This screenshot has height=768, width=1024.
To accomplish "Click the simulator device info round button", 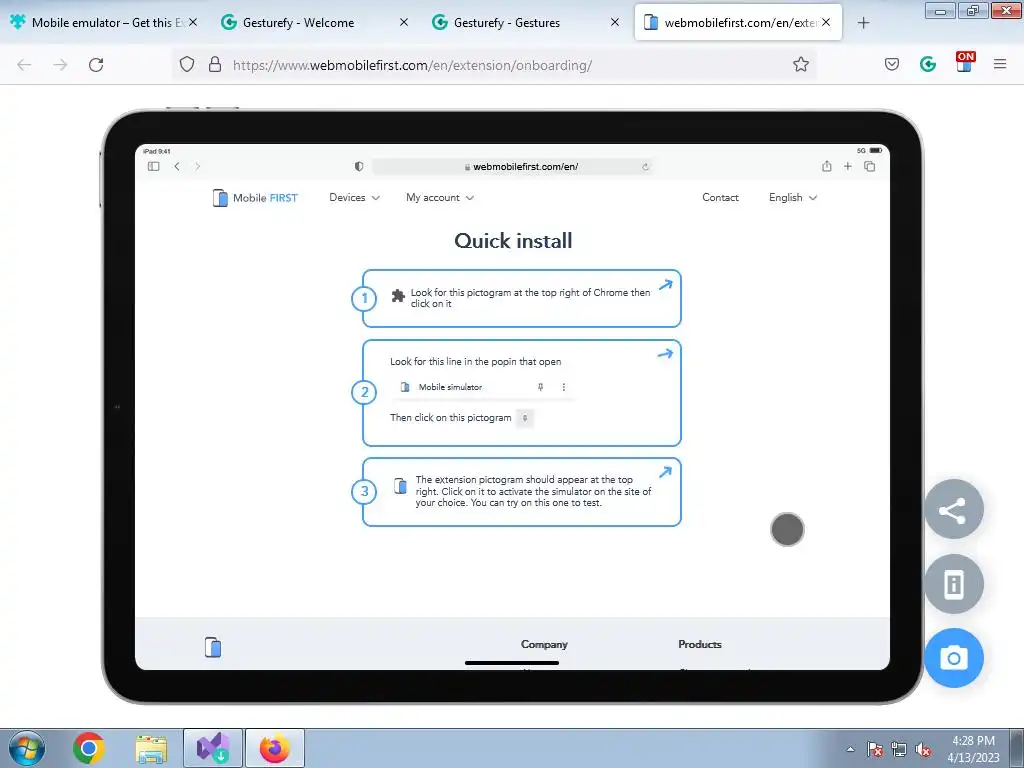I will (x=953, y=584).
